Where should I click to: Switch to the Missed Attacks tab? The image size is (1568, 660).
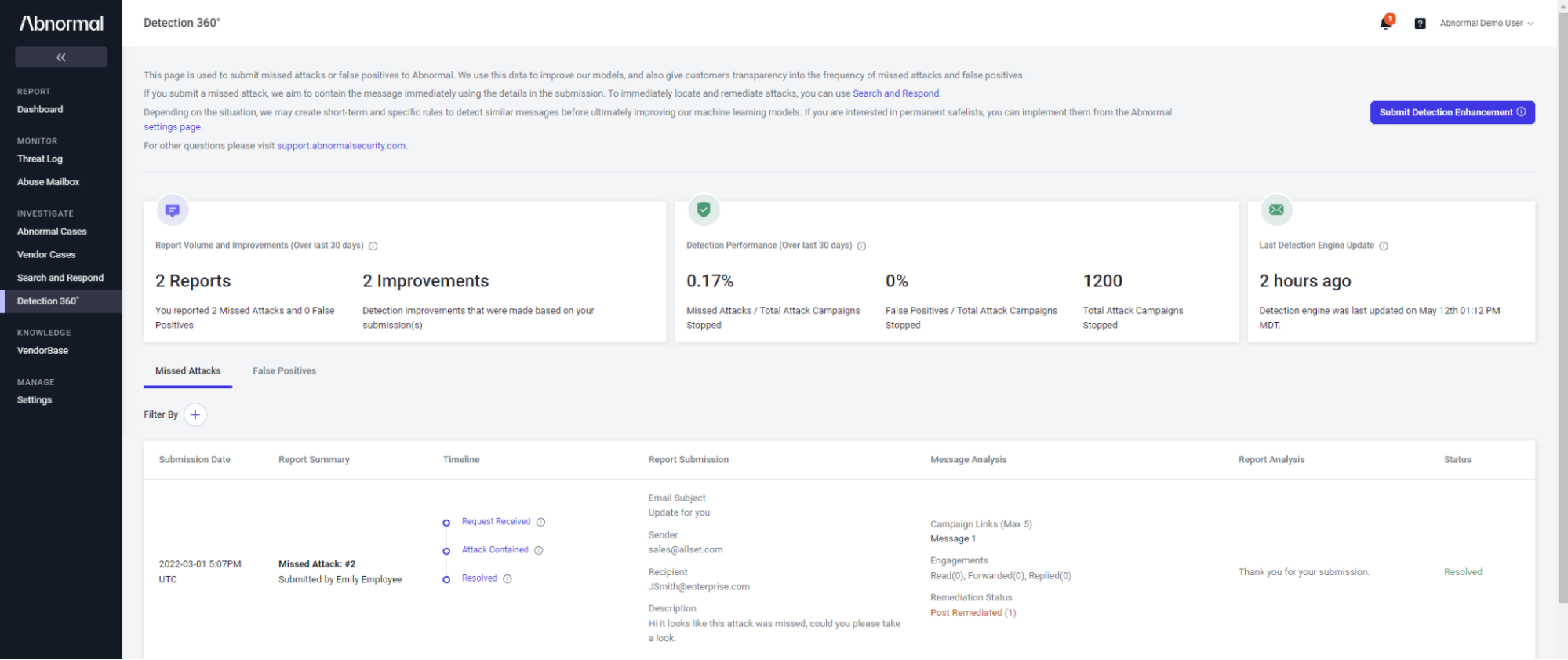[187, 371]
